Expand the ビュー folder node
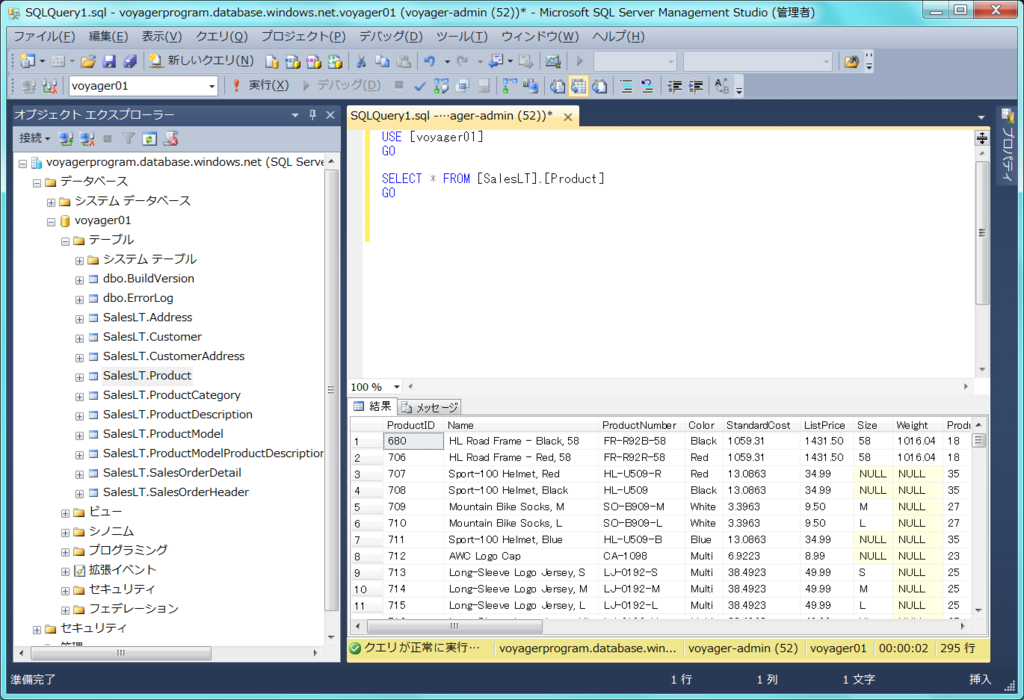The width and height of the screenshot is (1024, 700). [65, 513]
